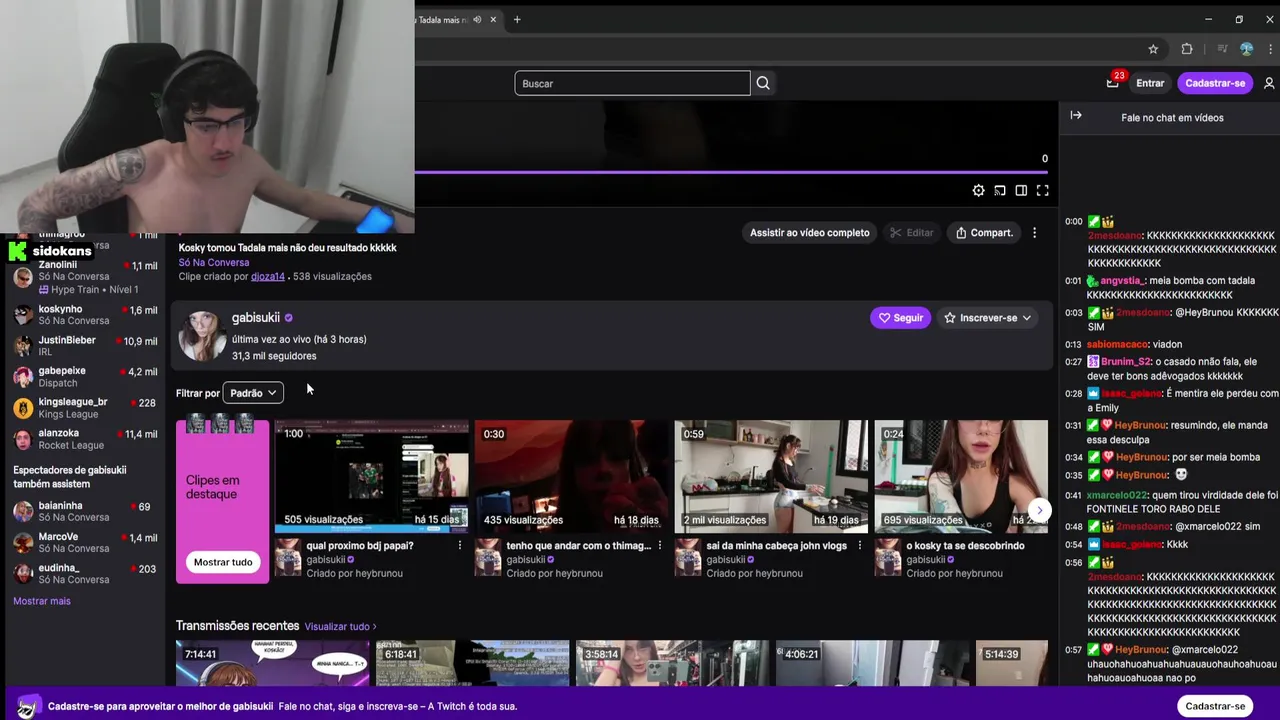Mute the browser tab audio

[477, 19]
